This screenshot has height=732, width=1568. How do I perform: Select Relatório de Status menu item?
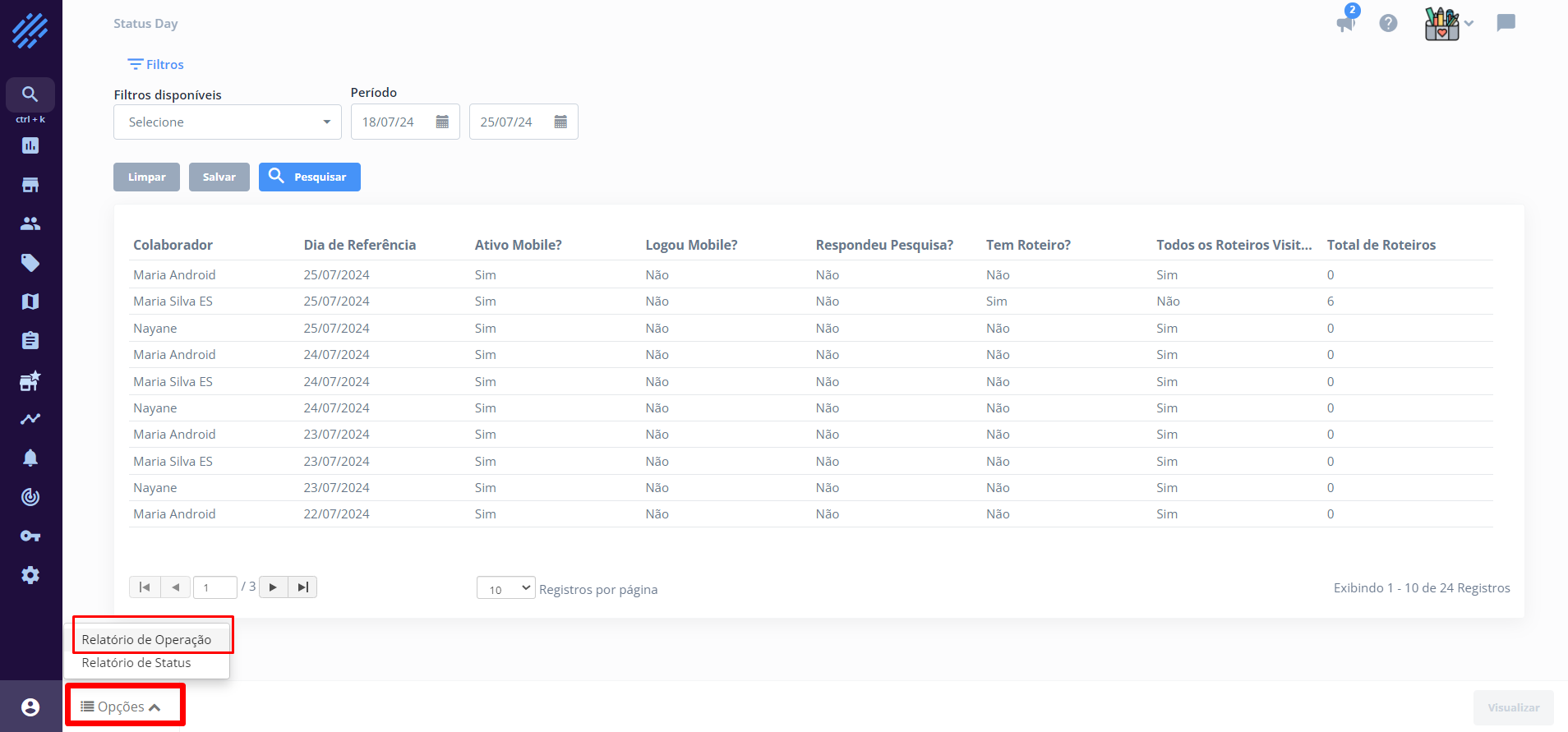point(136,663)
